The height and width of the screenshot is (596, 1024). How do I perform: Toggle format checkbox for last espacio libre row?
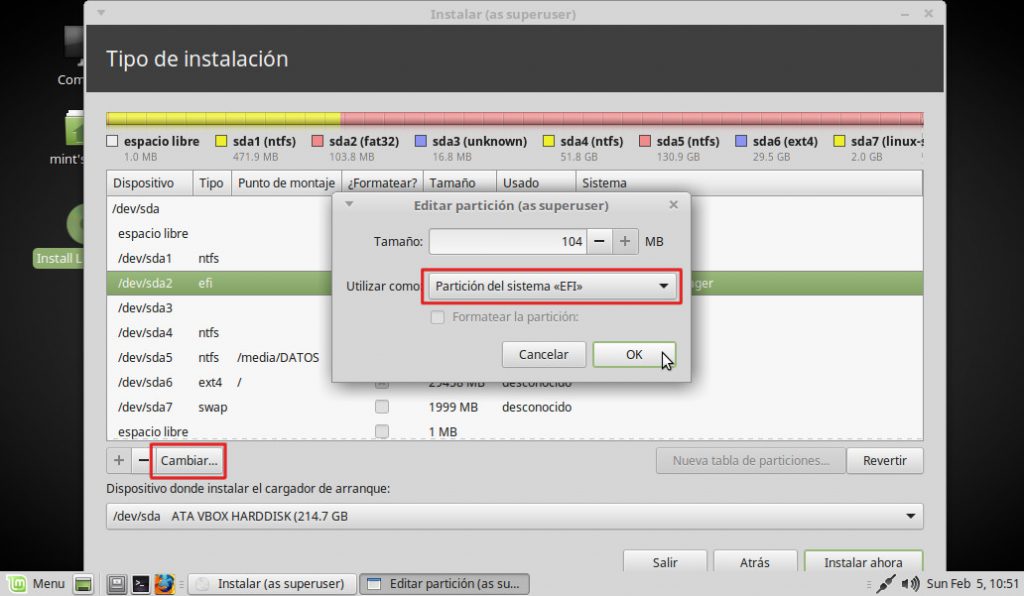coord(382,431)
